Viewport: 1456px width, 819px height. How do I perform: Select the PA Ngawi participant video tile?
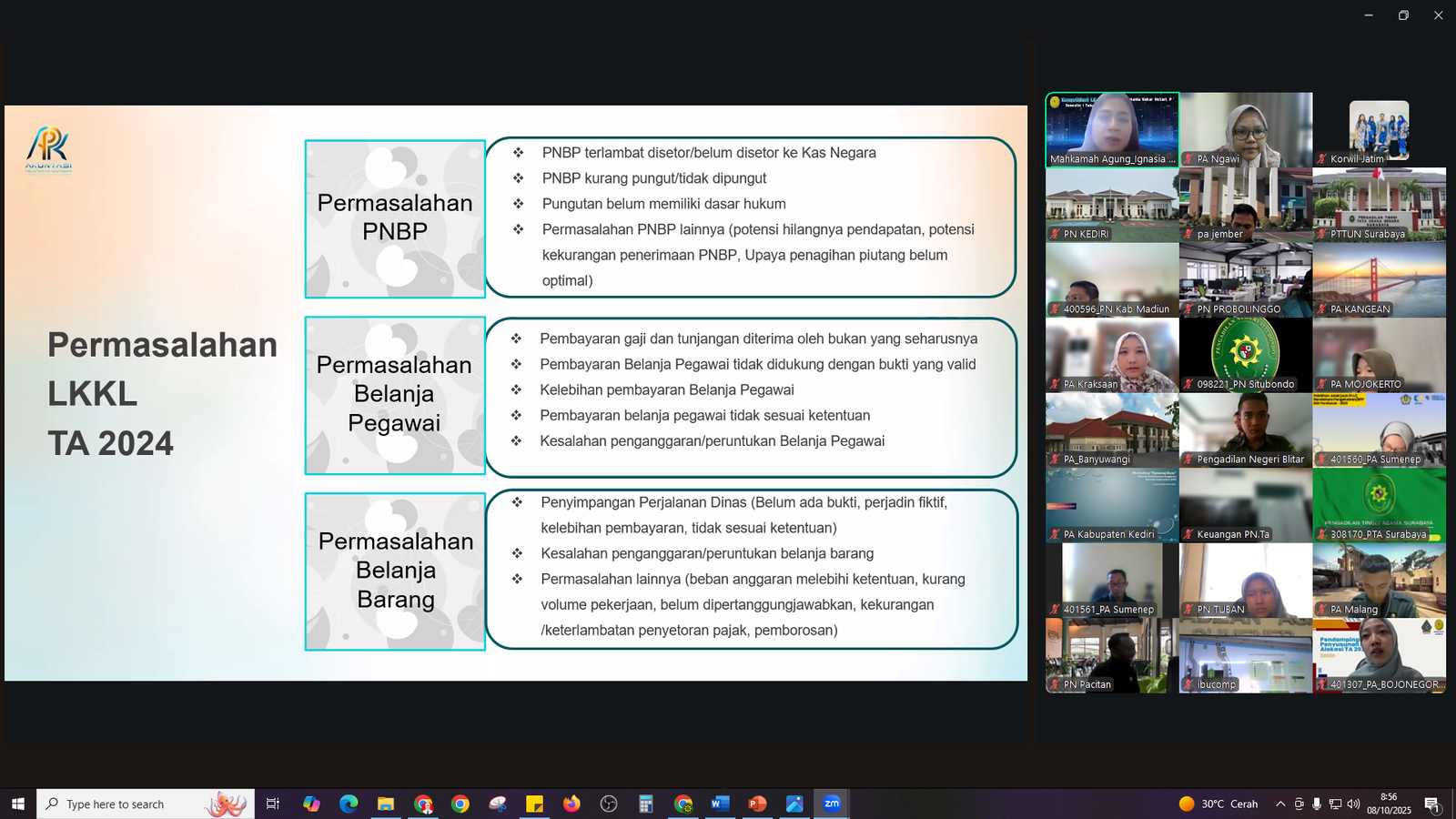click(1246, 129)
